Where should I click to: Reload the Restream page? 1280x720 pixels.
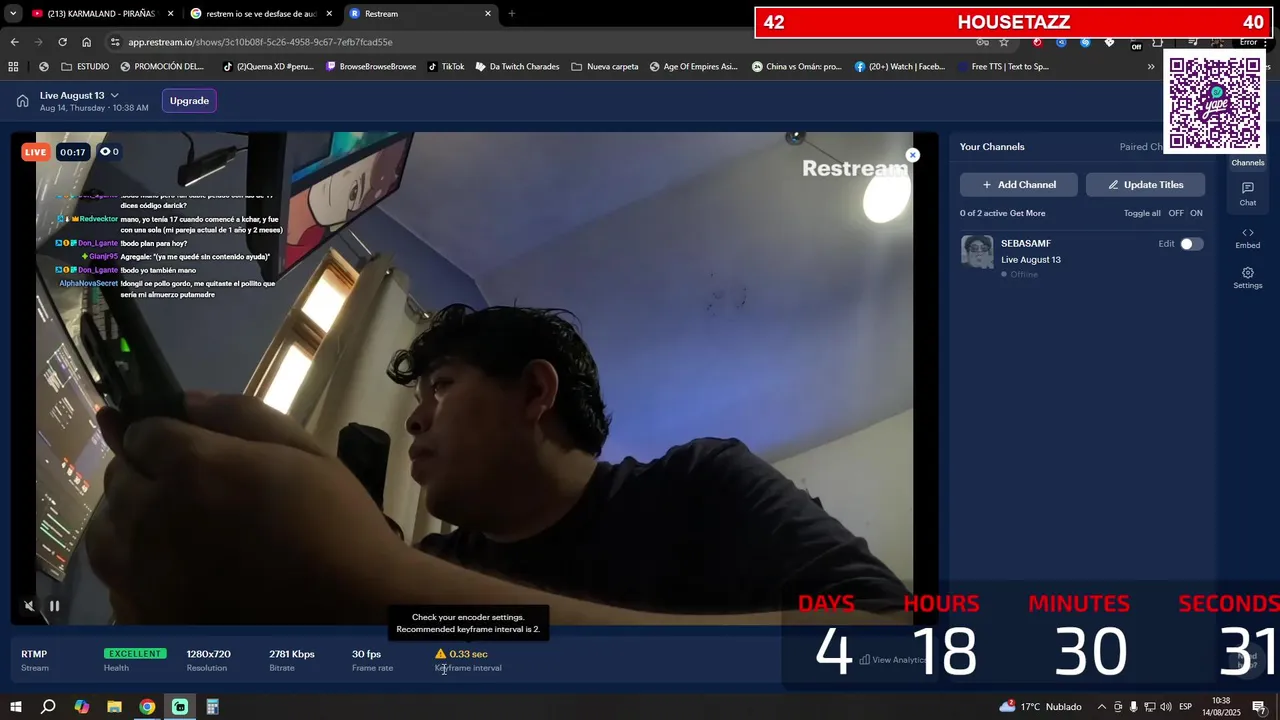coord(62,42)
